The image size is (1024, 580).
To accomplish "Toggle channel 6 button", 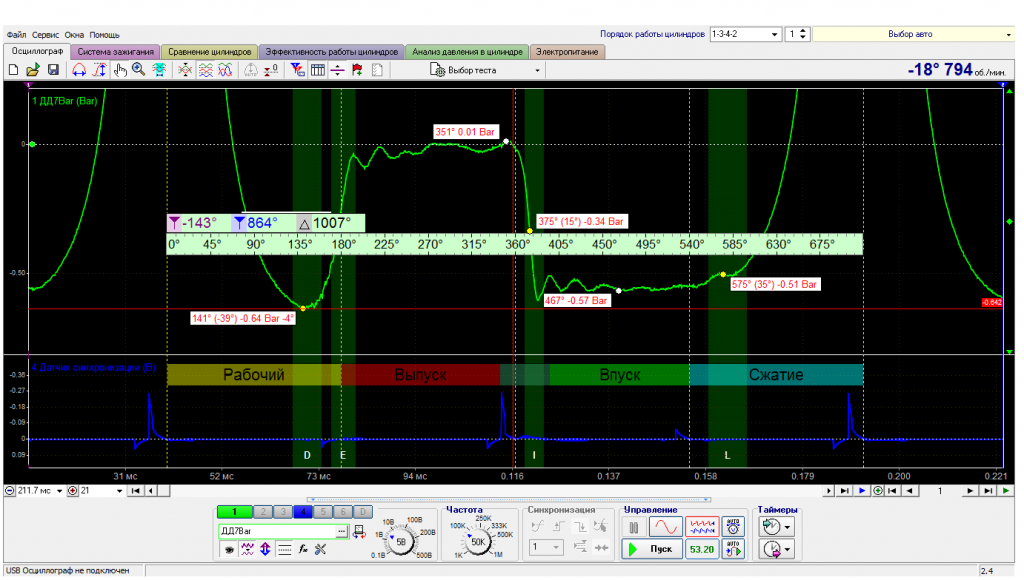I will point(343,513).
